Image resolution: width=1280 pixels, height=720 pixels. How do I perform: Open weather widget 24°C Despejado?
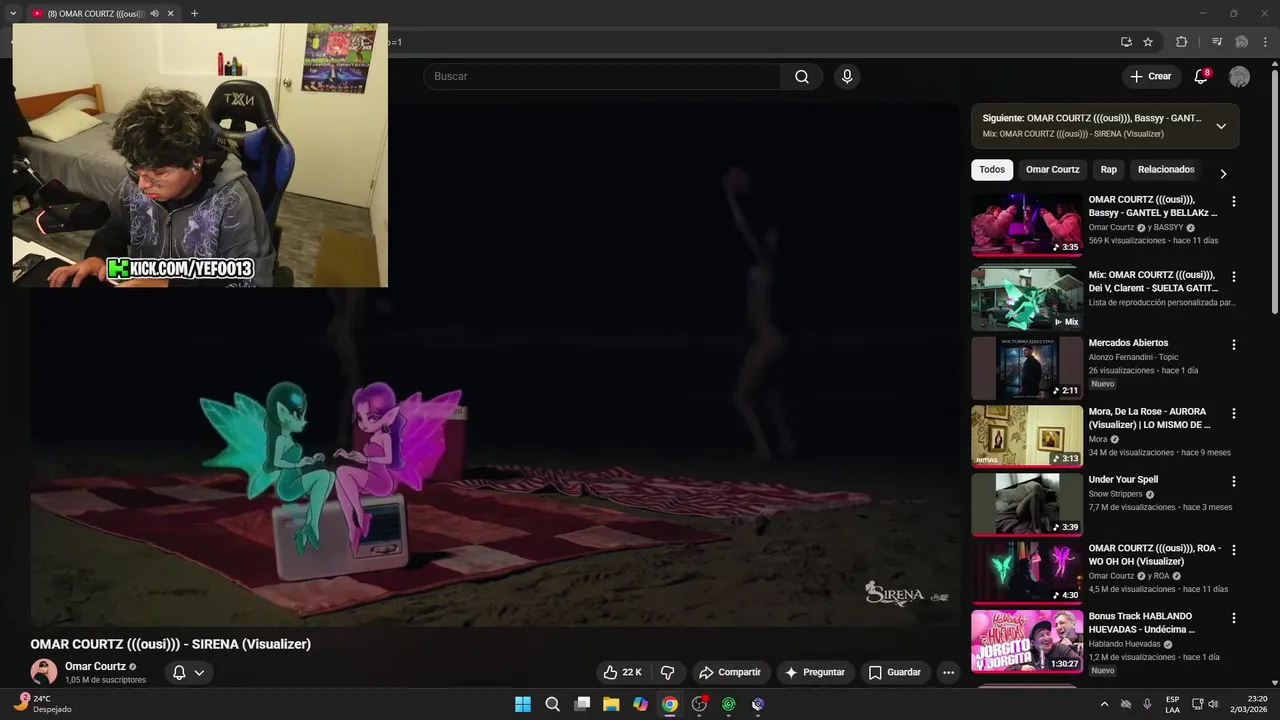(44, 704)
